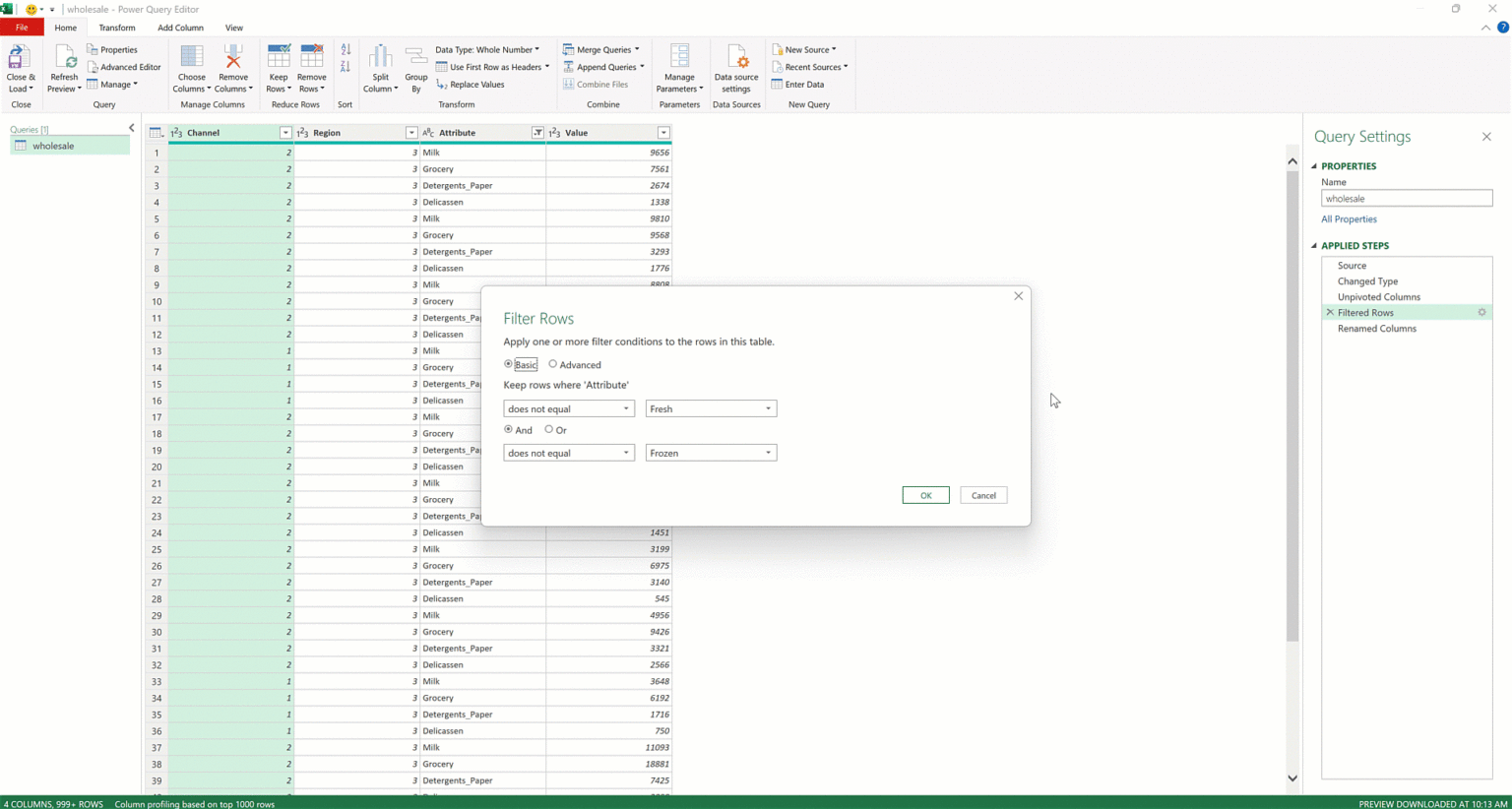The width and height of the screenshot is (1512, 809).
Task: Click the Remove Columns icon
Action: click(233, 58)
